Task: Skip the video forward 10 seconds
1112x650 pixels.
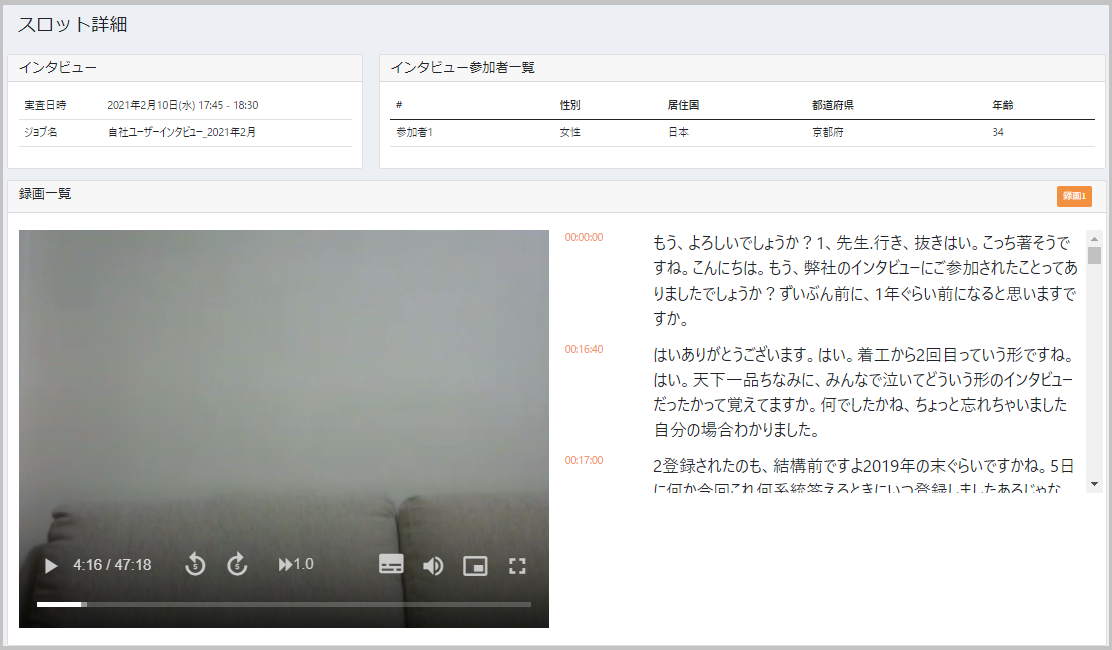Action: (237, 565)
